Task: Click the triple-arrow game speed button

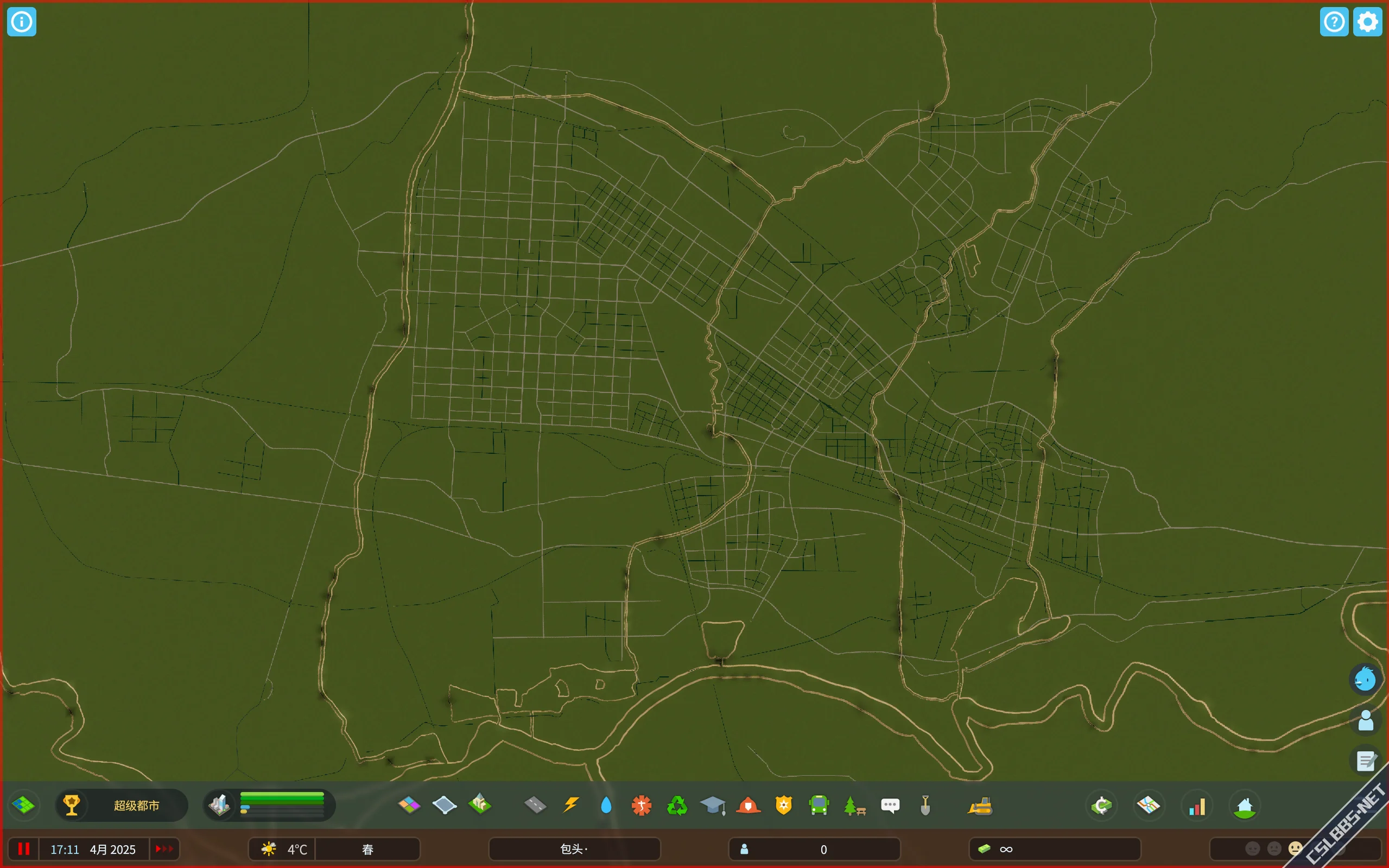Action: coord(164,849)
